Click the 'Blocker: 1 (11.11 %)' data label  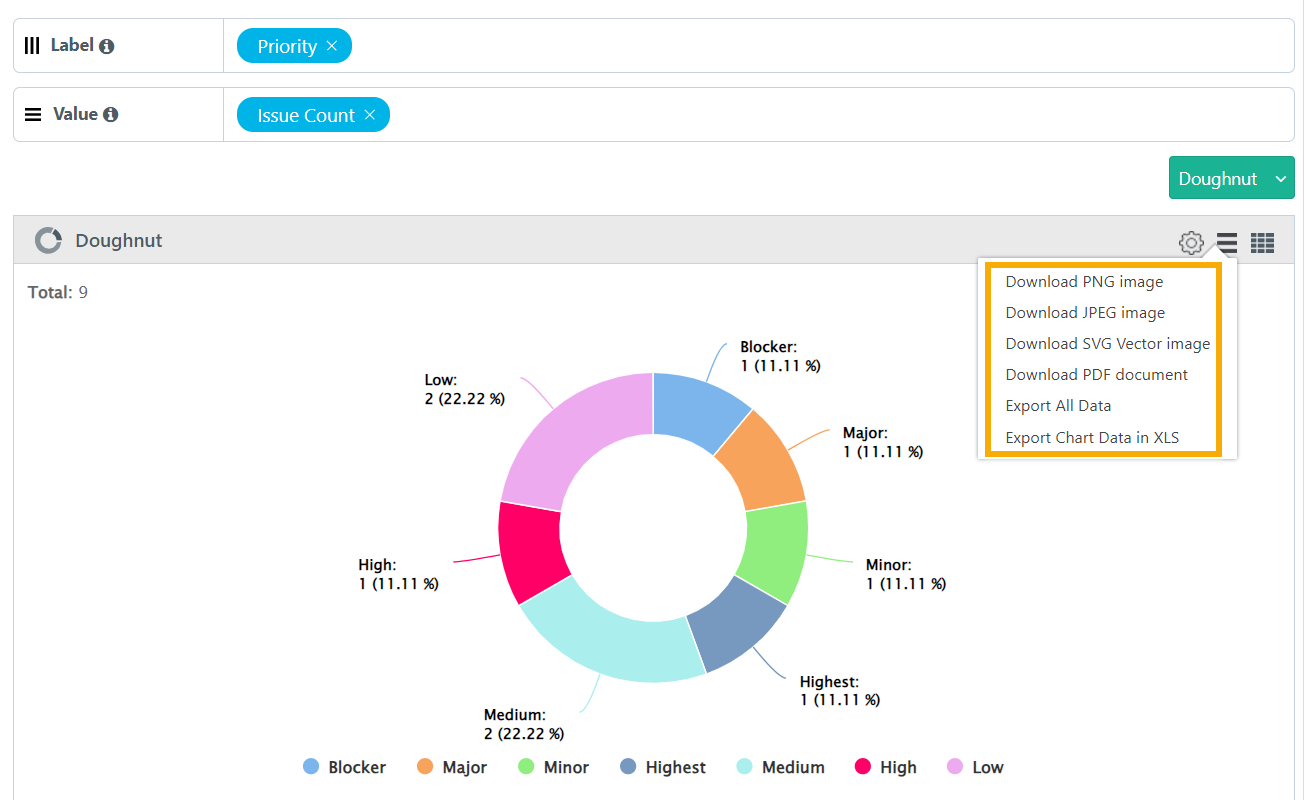pos(780,357)
